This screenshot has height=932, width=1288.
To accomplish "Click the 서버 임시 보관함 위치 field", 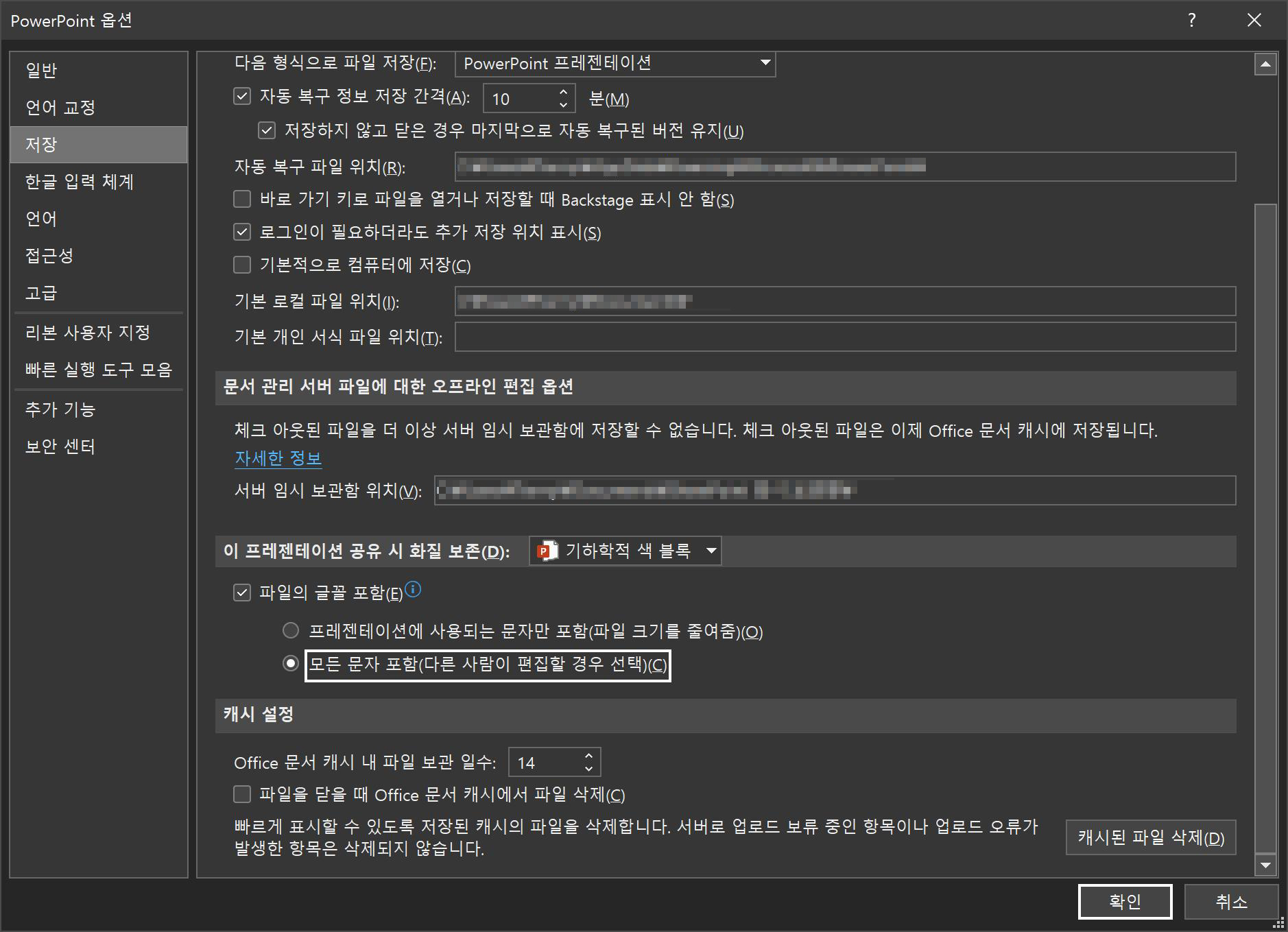I will 835,490.
